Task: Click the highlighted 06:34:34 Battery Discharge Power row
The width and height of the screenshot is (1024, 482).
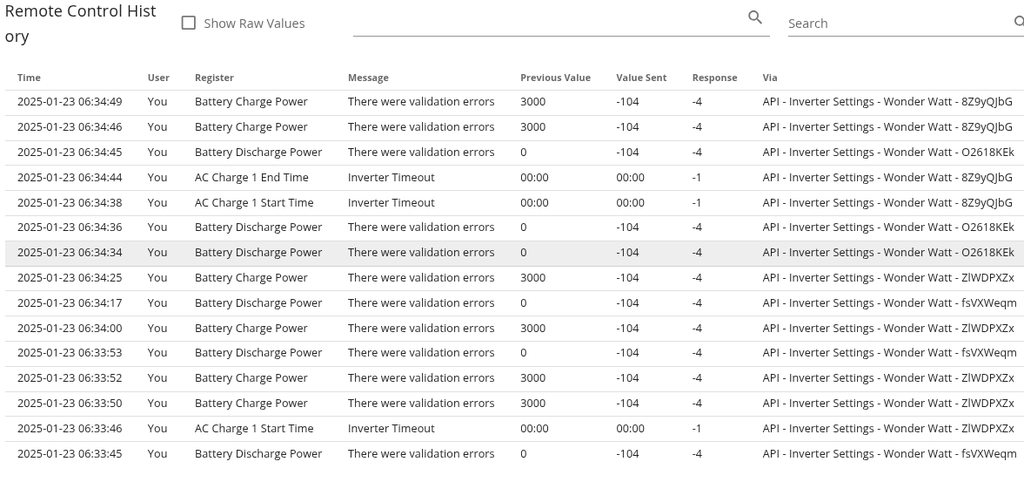Action: (258, 253)
